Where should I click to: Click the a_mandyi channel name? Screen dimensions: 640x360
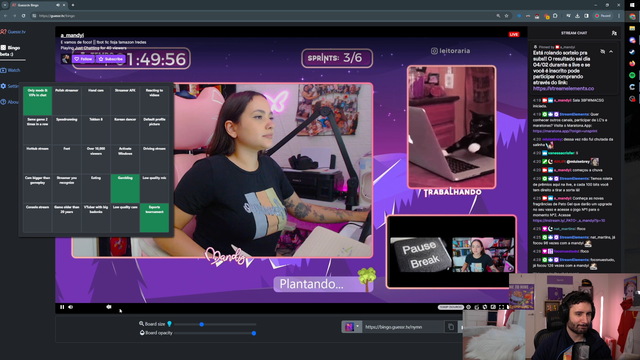coord(72,36)
